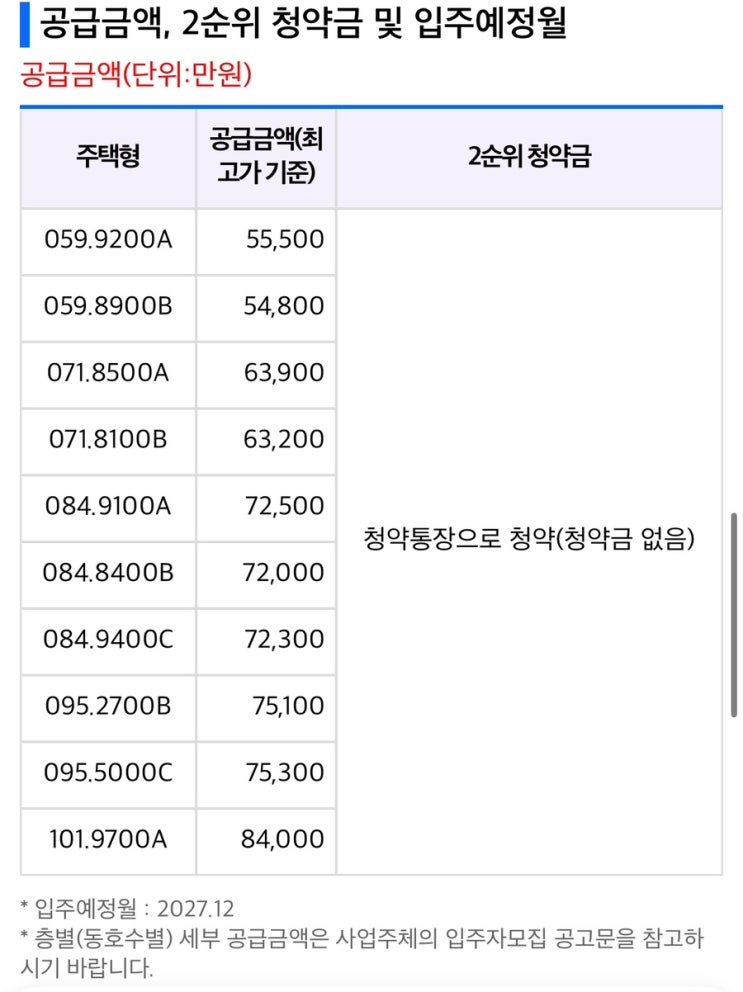Click the 주택형 column header

point(108,158)
